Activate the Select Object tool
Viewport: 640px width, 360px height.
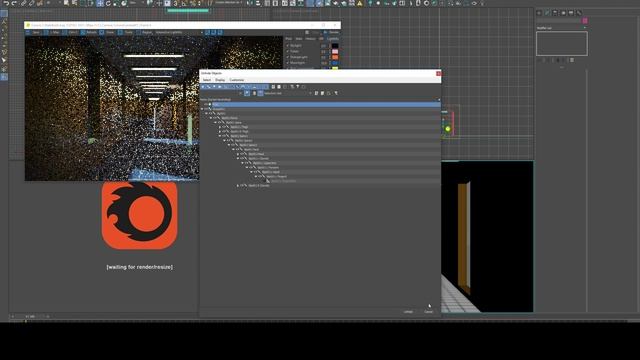click(66, 3)
